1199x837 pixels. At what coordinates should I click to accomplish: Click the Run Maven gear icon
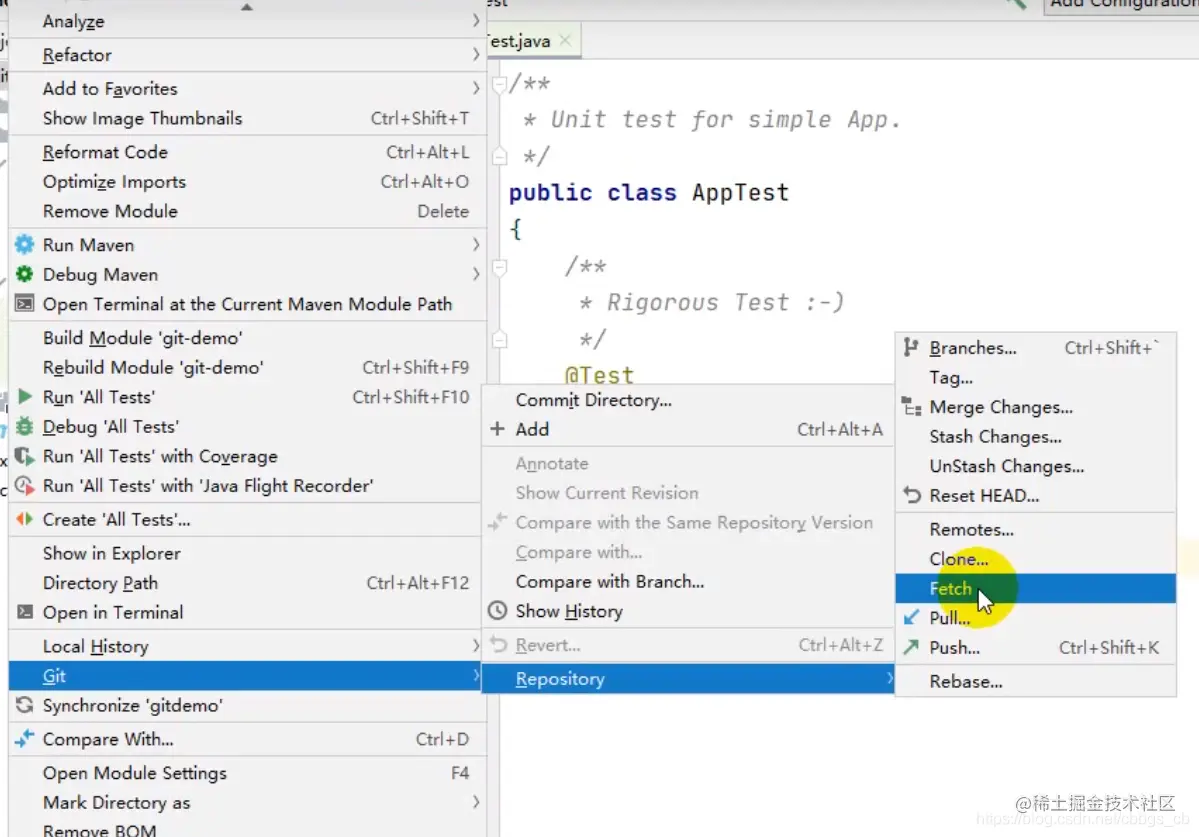(x=24, y=245)
